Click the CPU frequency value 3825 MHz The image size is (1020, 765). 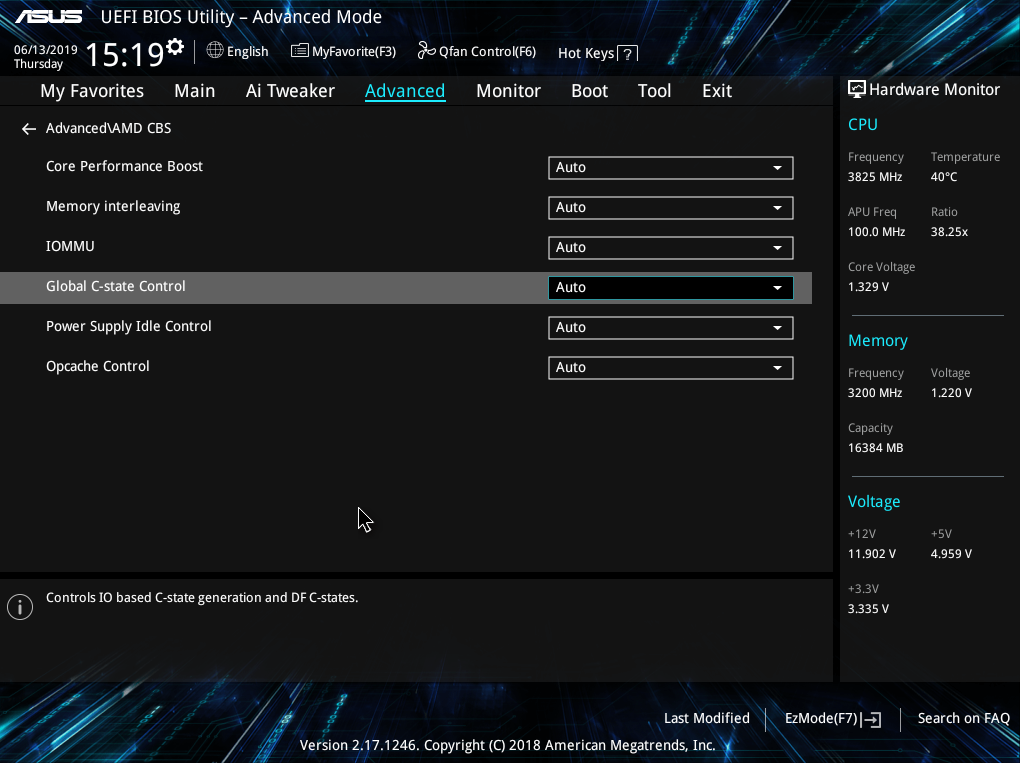(875, 177)
